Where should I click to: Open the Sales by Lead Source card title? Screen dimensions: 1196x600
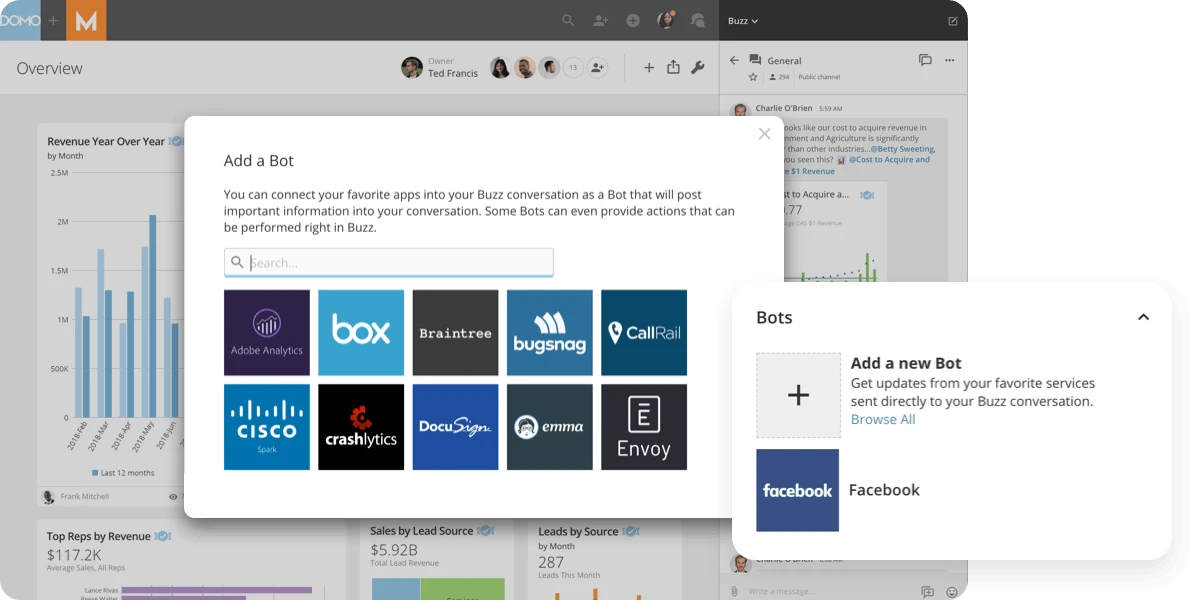[422, 531]
